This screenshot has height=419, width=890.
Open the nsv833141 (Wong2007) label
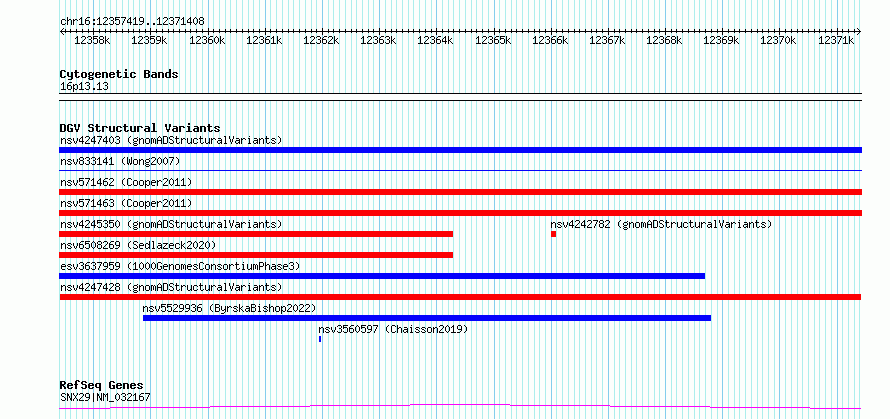[x=120, y=161]
